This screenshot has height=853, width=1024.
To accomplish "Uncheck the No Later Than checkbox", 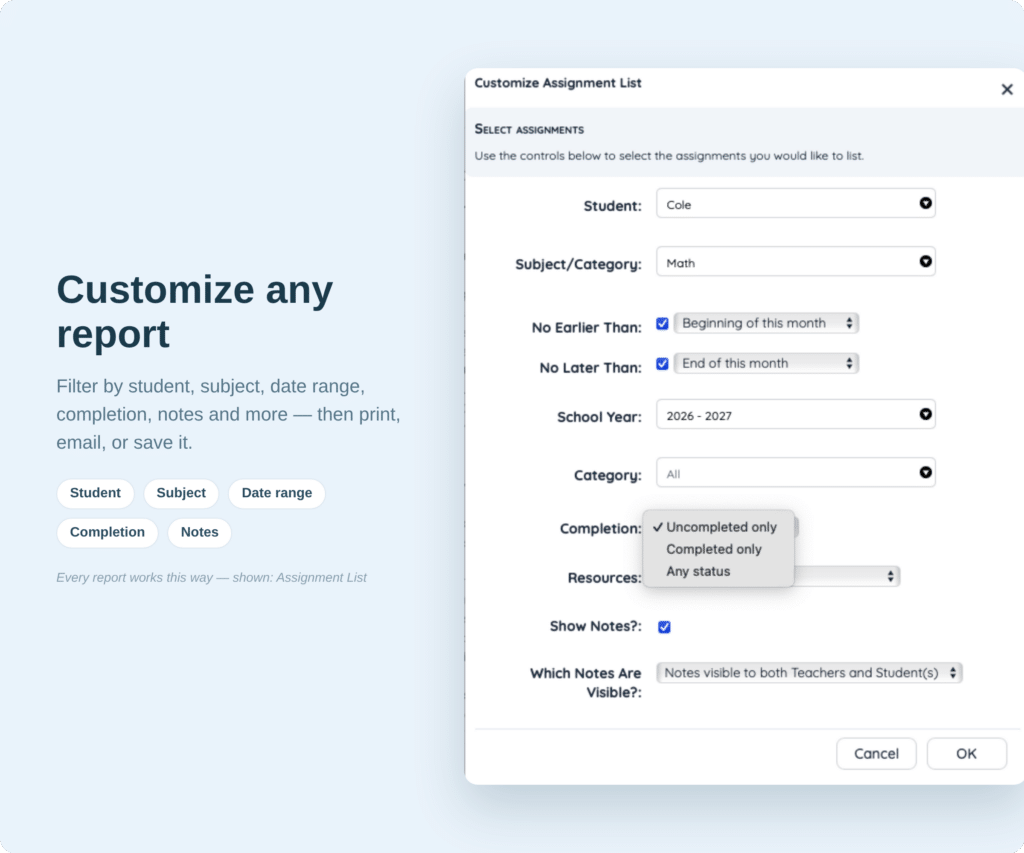I will click(x=662, y=364).
